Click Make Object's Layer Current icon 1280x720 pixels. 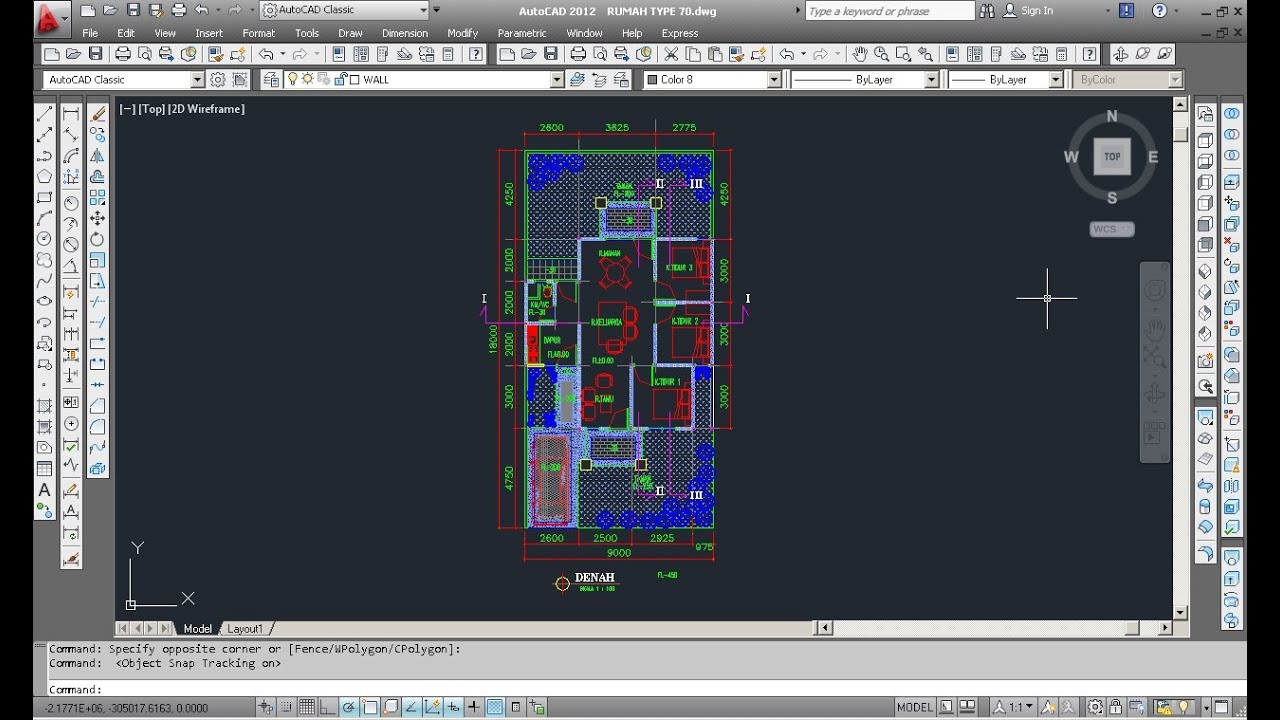coord(578,79)
